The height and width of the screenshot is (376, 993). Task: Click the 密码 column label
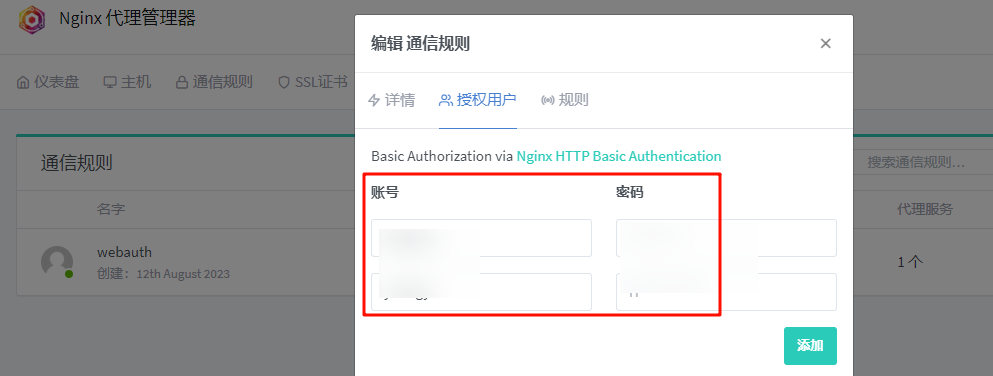(x=629, y=192)
